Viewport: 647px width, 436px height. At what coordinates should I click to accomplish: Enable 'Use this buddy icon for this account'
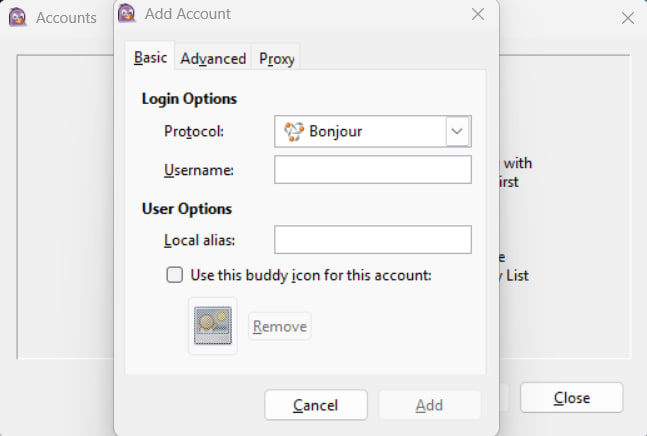click(x=175, y=275)
